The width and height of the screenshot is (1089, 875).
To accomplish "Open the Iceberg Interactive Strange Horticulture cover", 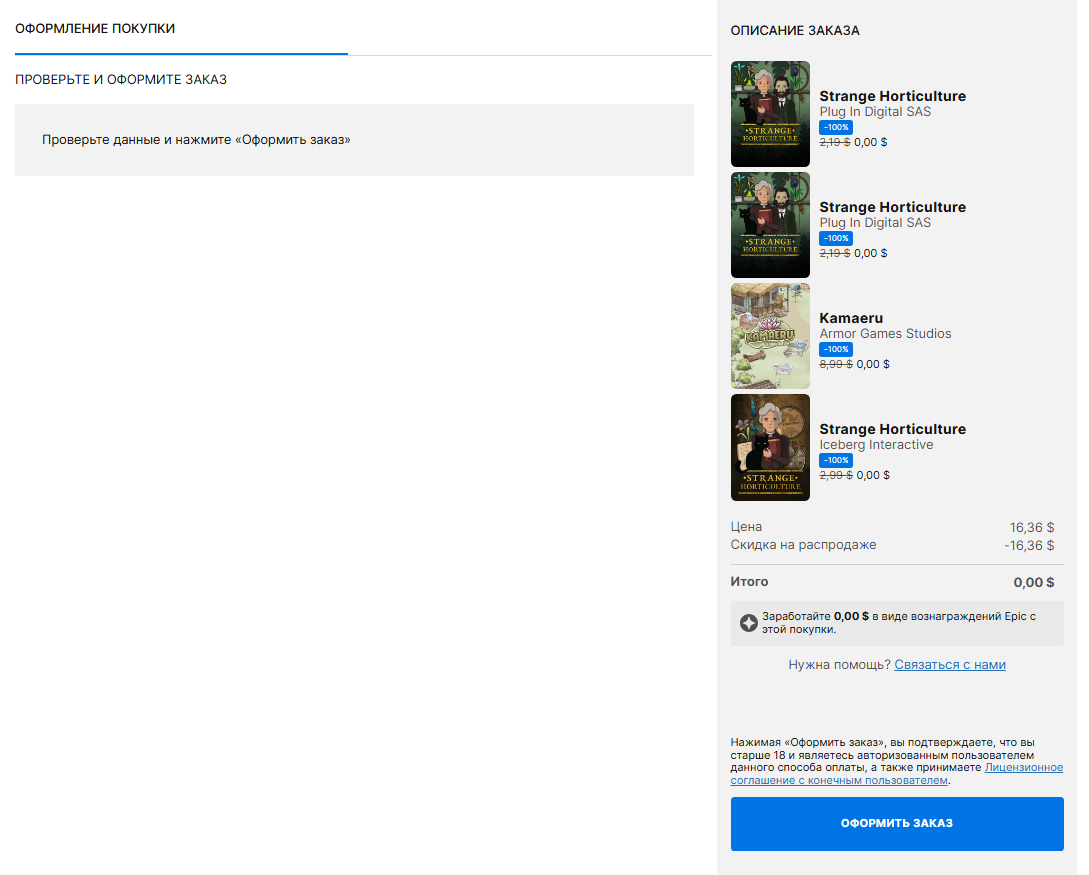I will coord(770,447).
